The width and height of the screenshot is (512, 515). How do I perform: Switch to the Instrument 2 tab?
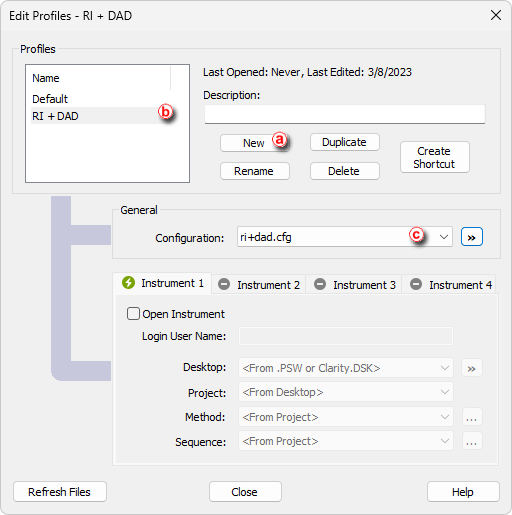pos(259,285)
